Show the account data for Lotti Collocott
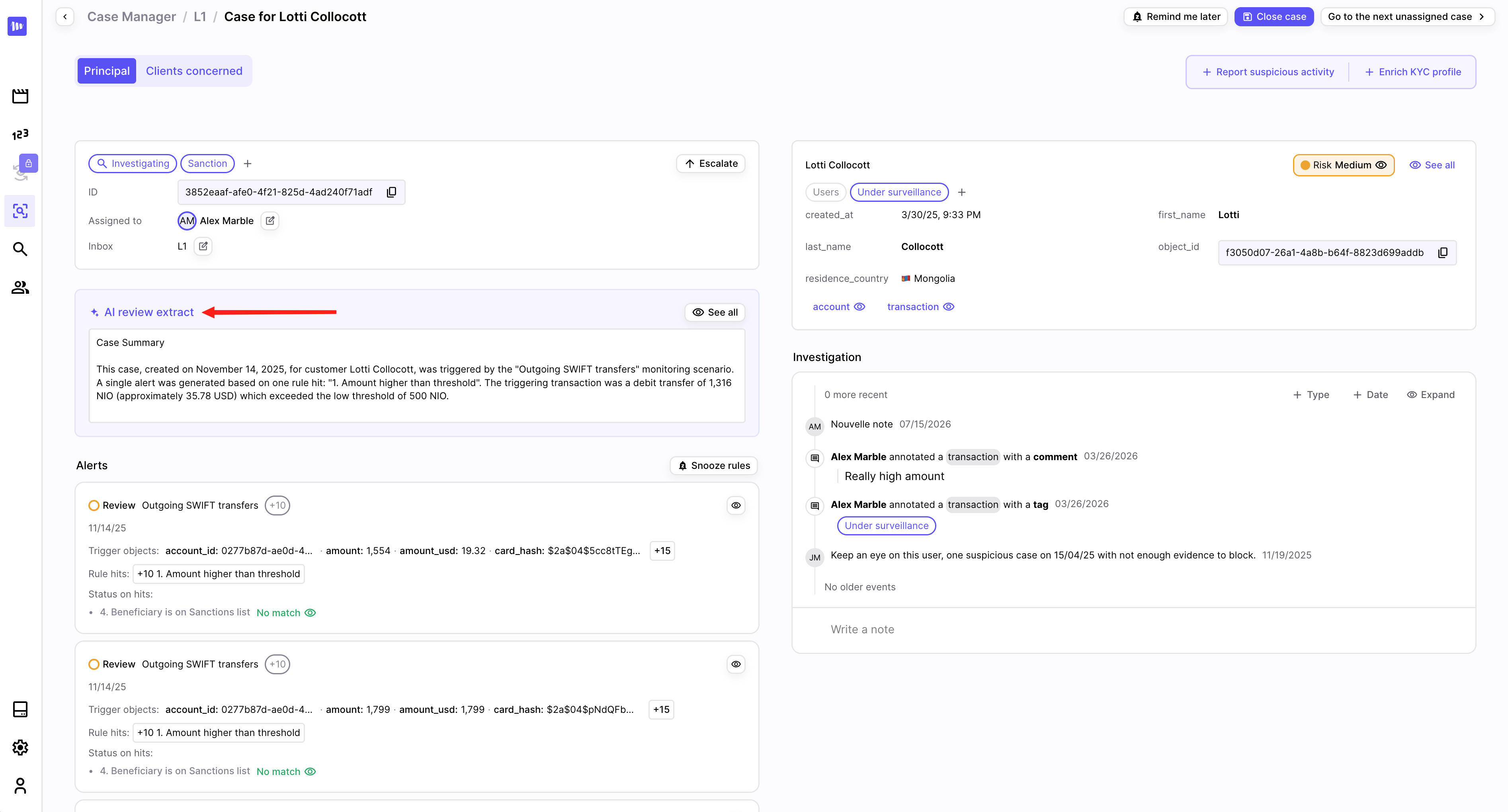The image size is (1508, 812). tap(838, 307)
